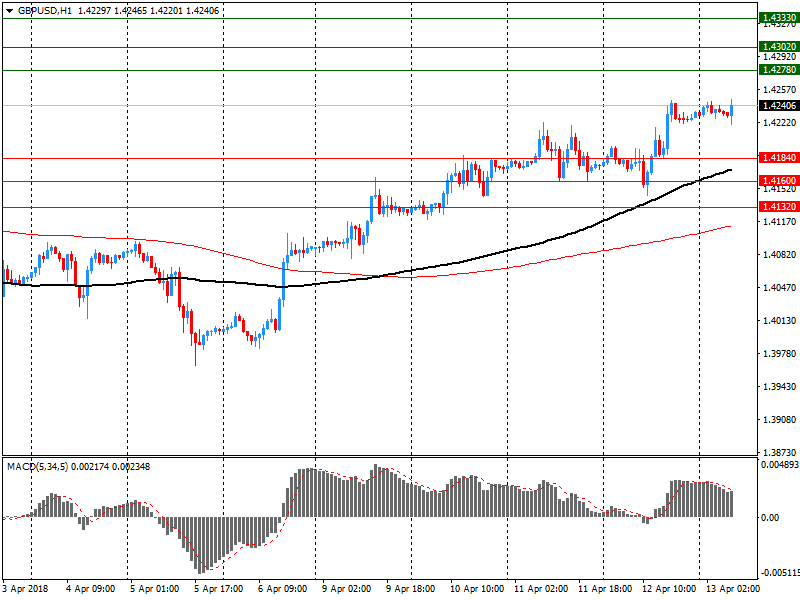Select the 1.41840 red level label
This screenshot has height=600, width=800.
point(779,158)
